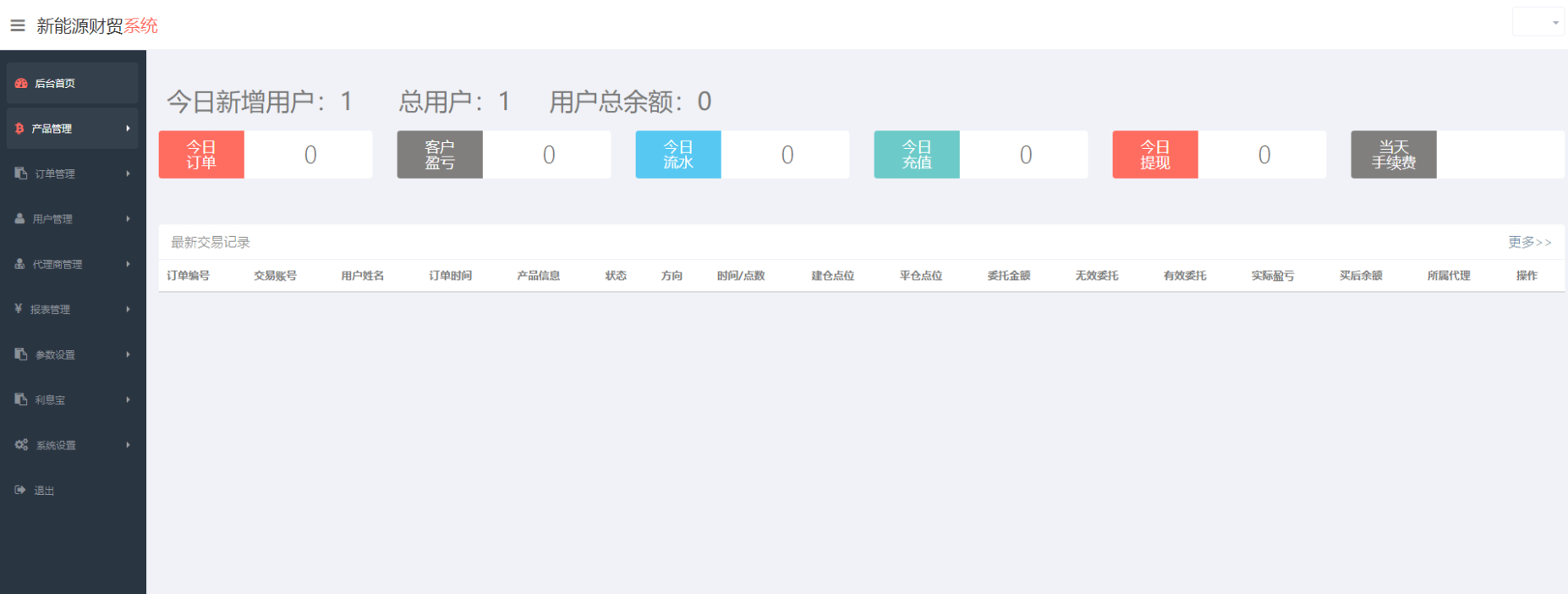Click the 利息宝 sidebar icon
The height and width of the screenshot is (594, 1568).
[21, 399]
